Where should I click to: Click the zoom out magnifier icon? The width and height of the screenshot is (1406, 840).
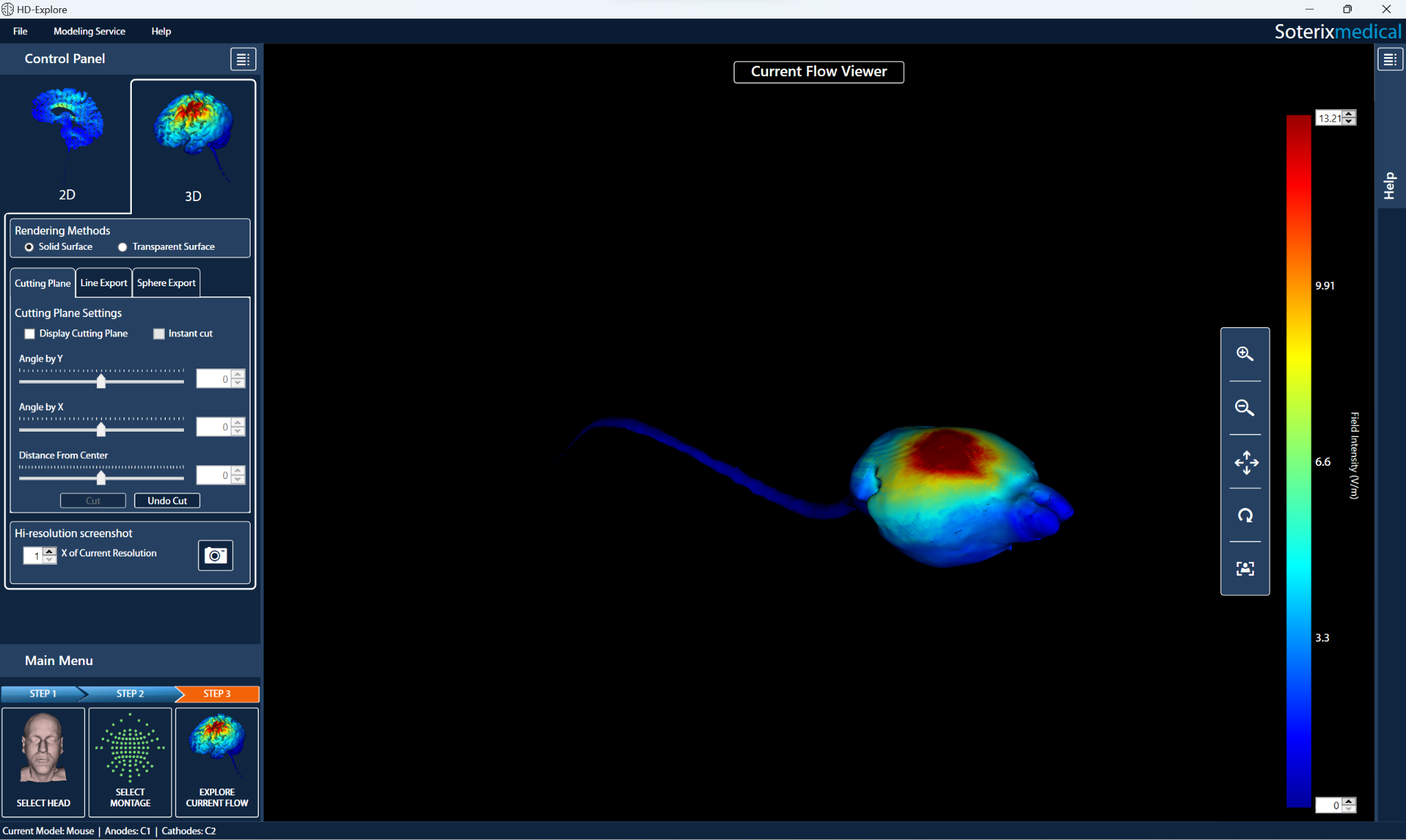pos(1245,408)
